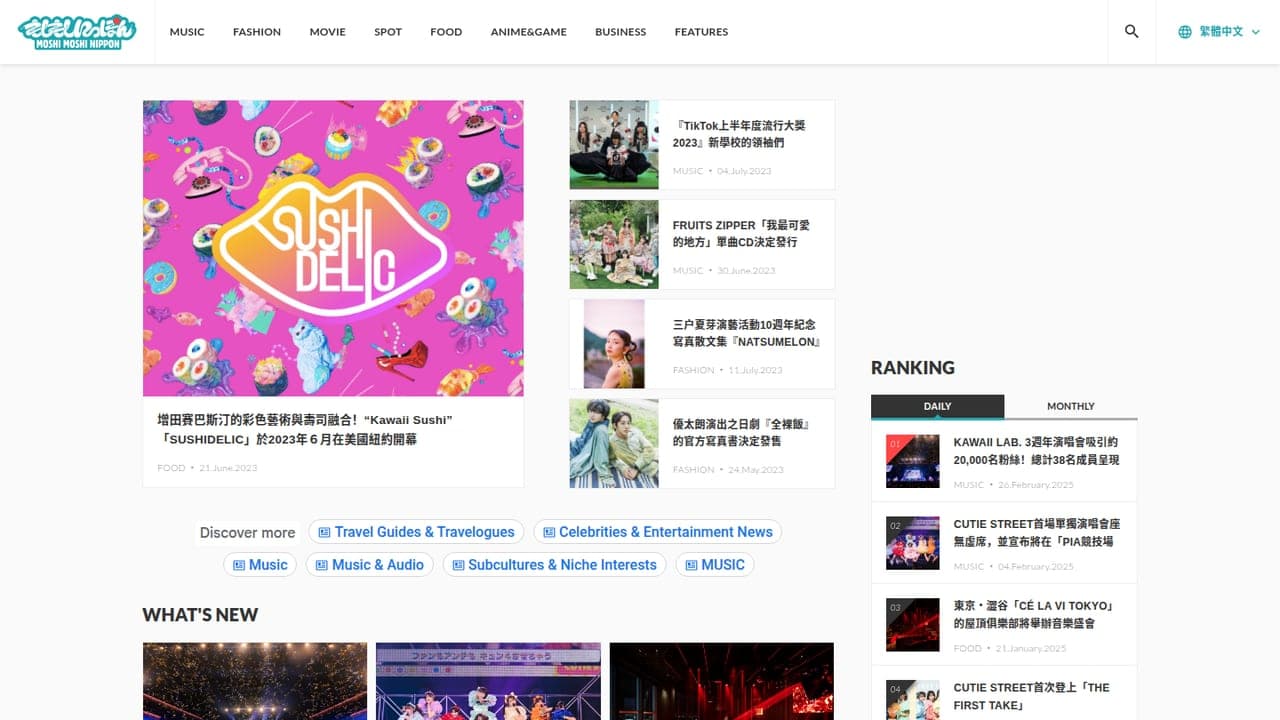The height and width of the screenshot is (720, 1280).
Task: Click the Celebrities & Entertainment News chip icon
Action: (x=549, y=532)
